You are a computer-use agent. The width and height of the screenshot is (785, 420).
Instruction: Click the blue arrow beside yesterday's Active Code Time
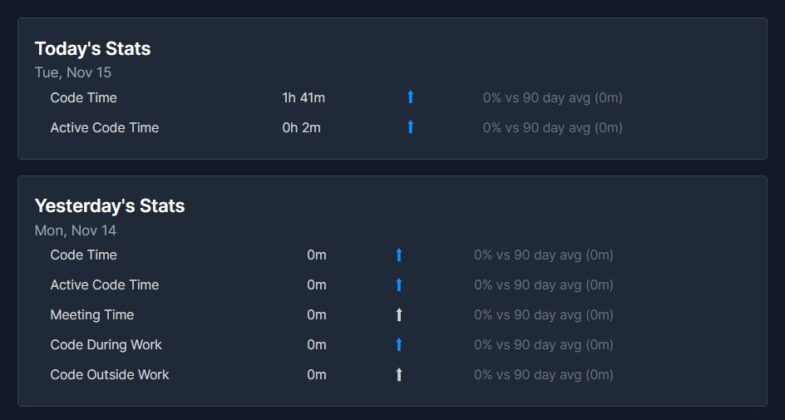coord(399,285)
